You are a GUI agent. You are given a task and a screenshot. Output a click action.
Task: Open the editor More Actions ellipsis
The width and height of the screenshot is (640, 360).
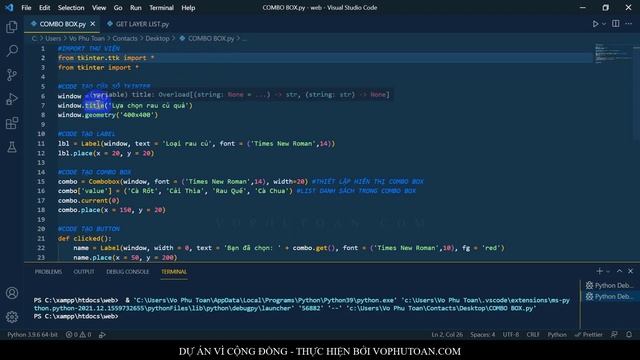[629, 24]
